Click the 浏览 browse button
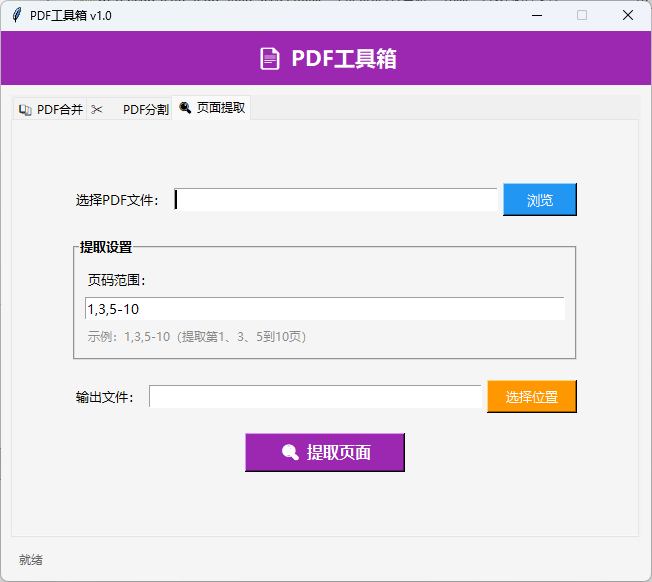The image size is (652, 582). coord(540,200)
